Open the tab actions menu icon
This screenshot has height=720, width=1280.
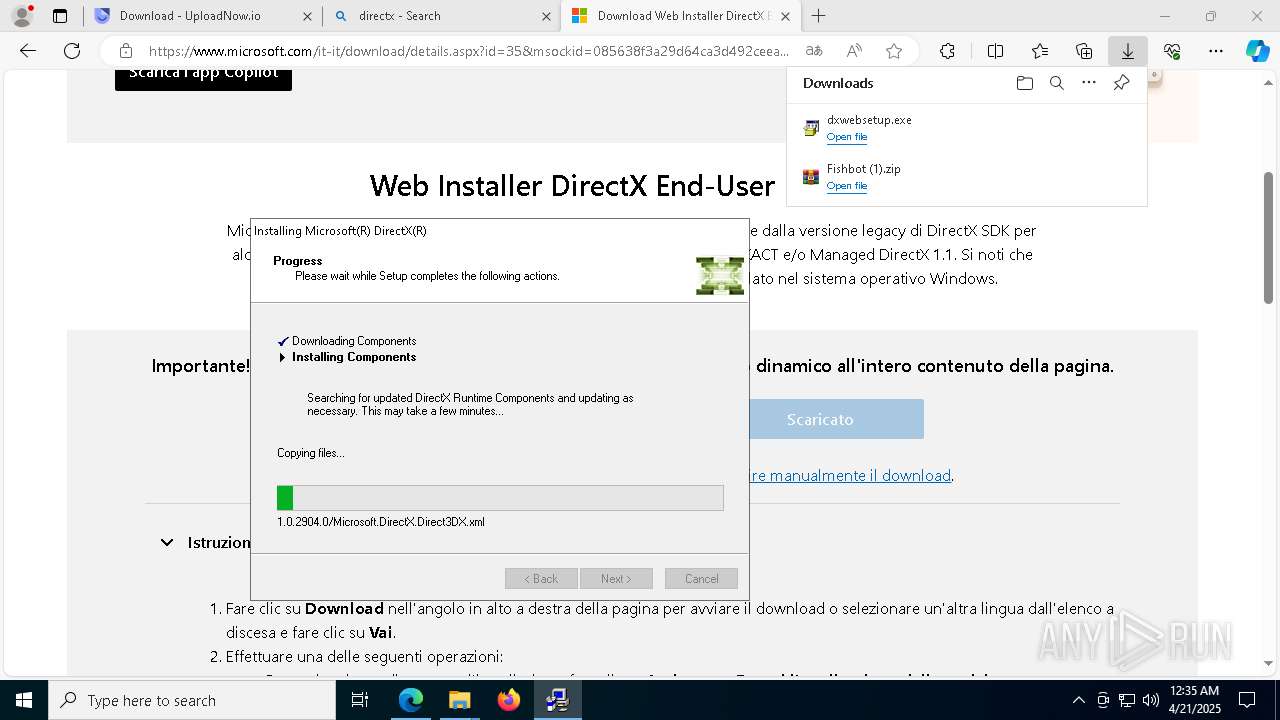[60, 16]
